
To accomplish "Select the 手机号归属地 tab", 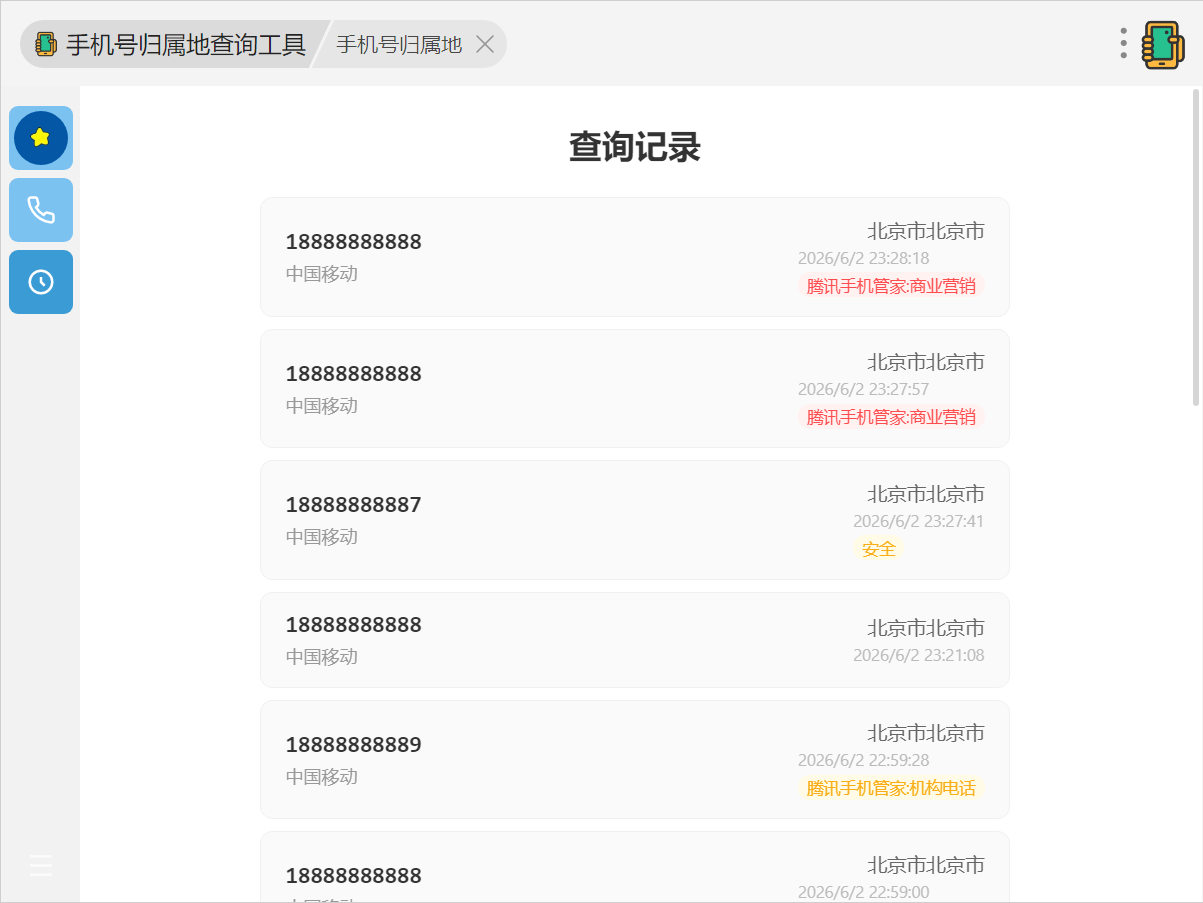I will click(x=399, y=44).
